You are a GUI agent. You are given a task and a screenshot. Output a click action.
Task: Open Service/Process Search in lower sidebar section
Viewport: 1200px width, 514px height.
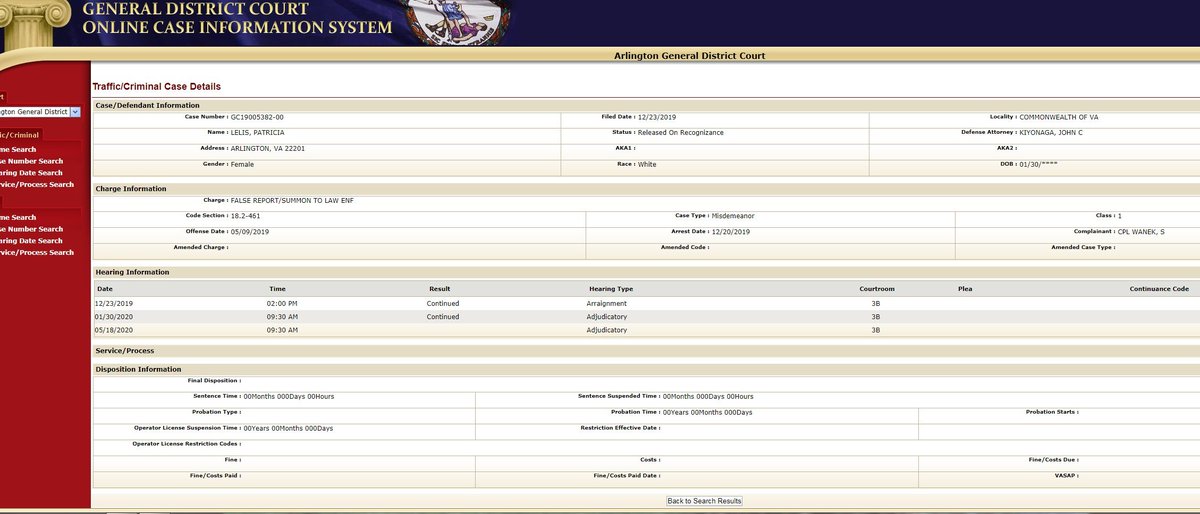(x=37, y=252)
